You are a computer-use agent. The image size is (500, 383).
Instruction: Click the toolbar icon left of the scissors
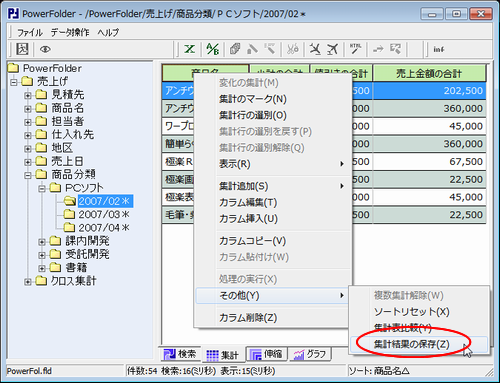pos(270,49)
